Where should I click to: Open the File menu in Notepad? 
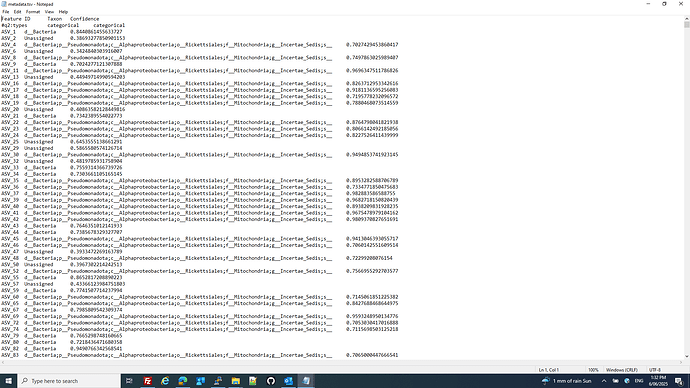pos(6,12)
